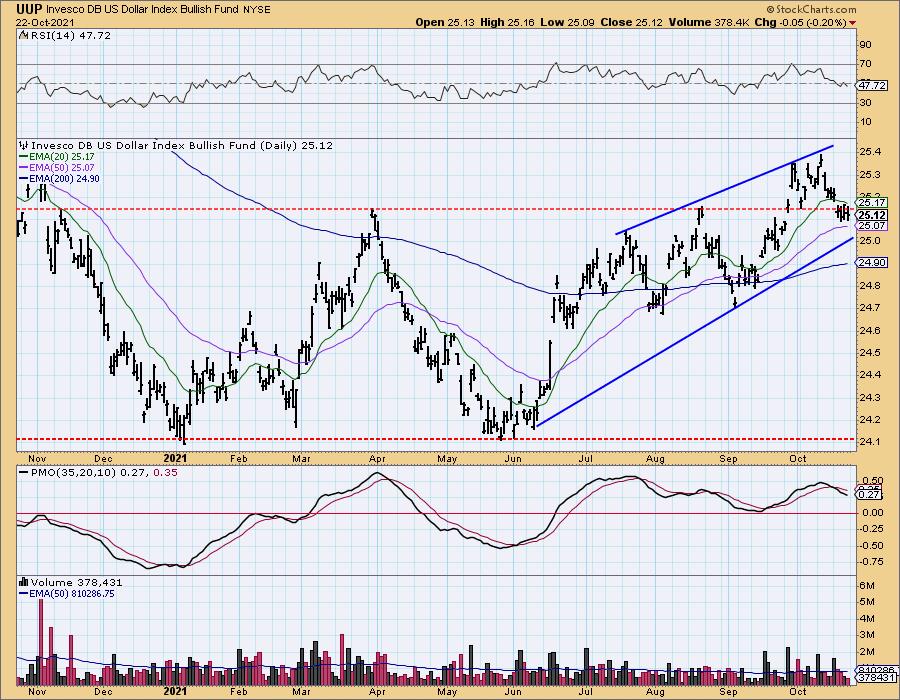This screenshot has width=900, height=700.
Task: Click the 25.17 EMA tag on the price axis
Action: pos(872,203)
